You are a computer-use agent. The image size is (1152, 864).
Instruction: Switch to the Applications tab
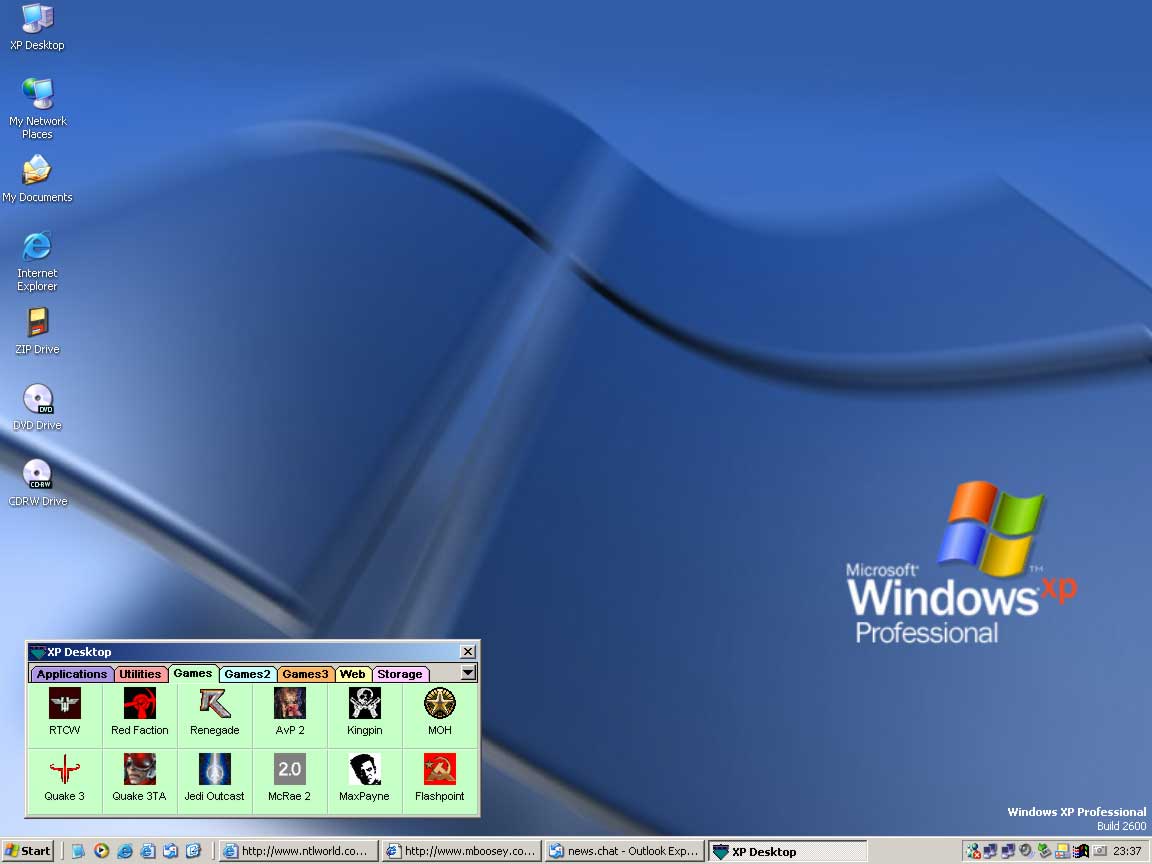click(72, 674)
